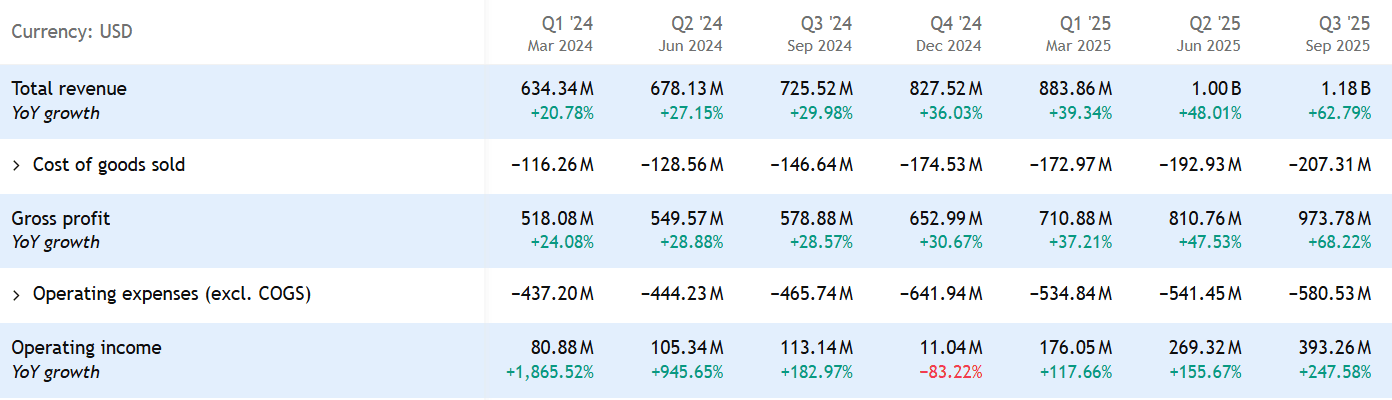Click the Currency: USD label
The width and height of the screenshot is (1392, 400).
tap(72, 32)
